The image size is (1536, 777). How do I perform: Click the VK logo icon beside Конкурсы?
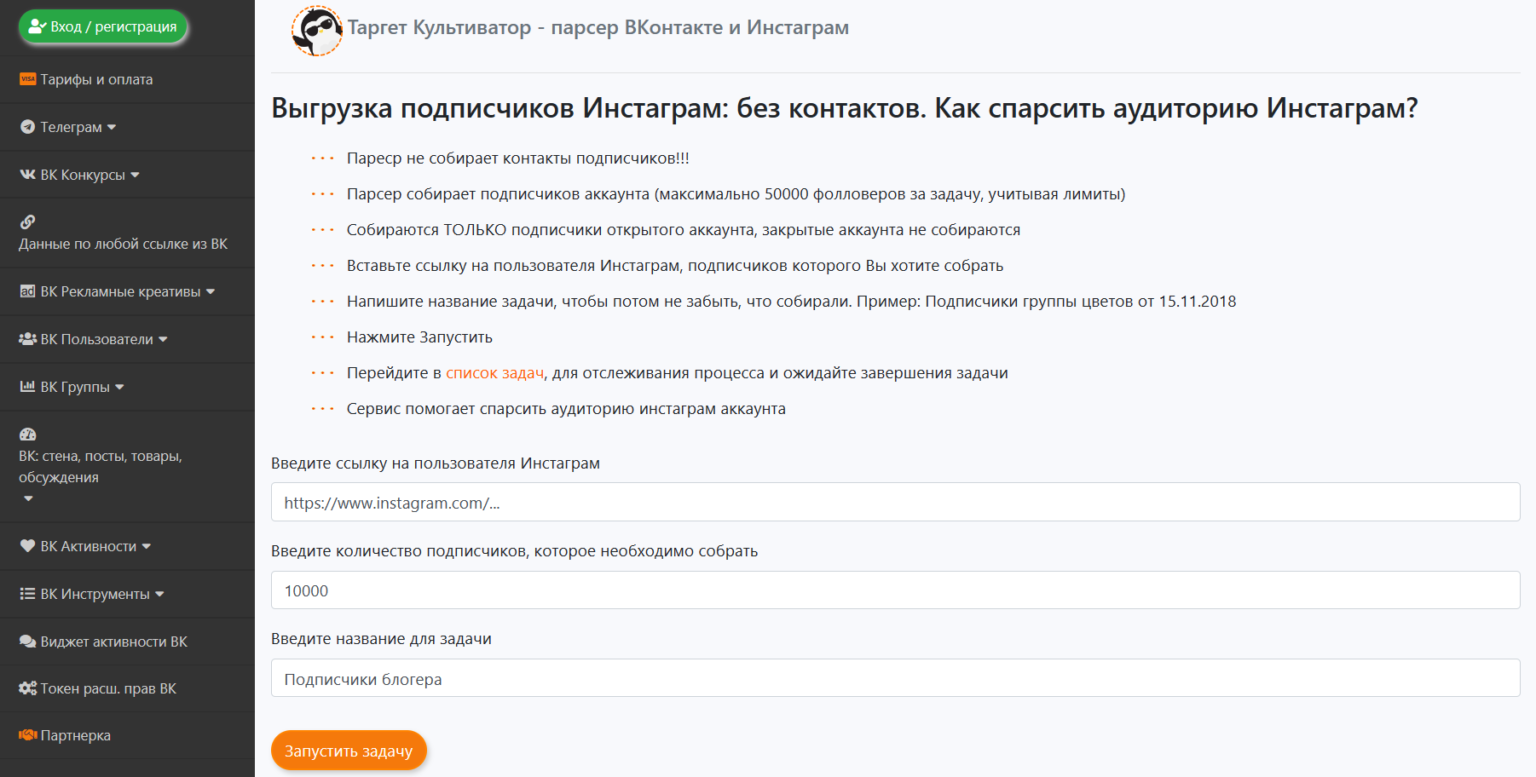28,175
